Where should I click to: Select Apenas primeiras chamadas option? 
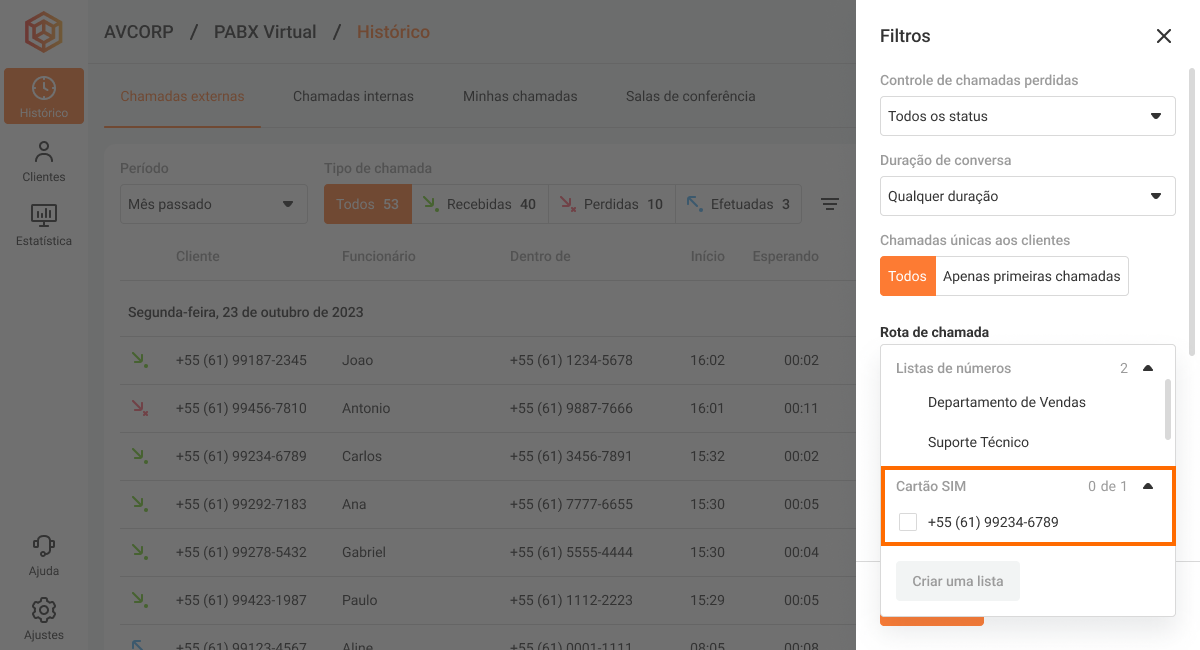(1031, 276)
